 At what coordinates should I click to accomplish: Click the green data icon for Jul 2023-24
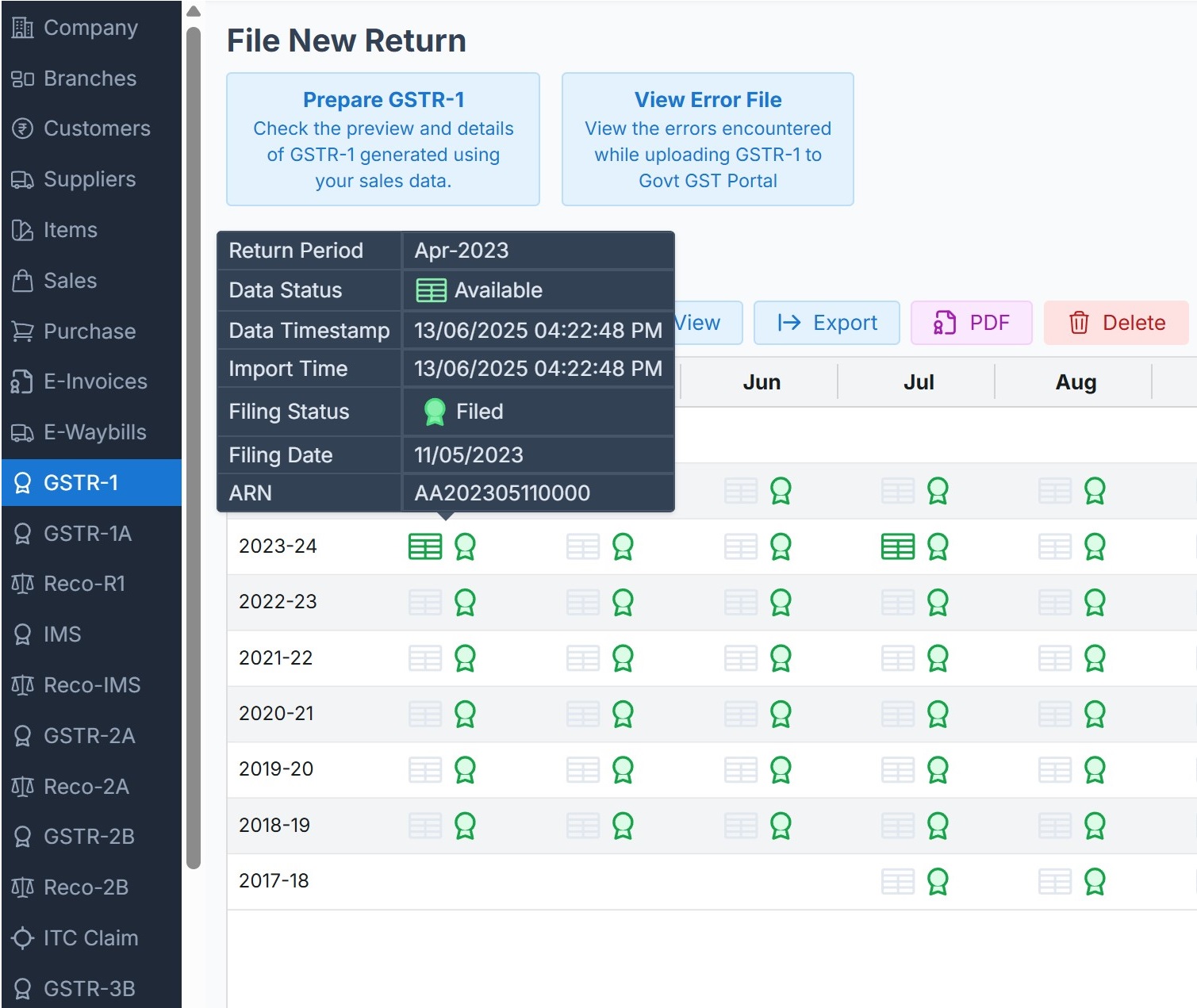897,546
